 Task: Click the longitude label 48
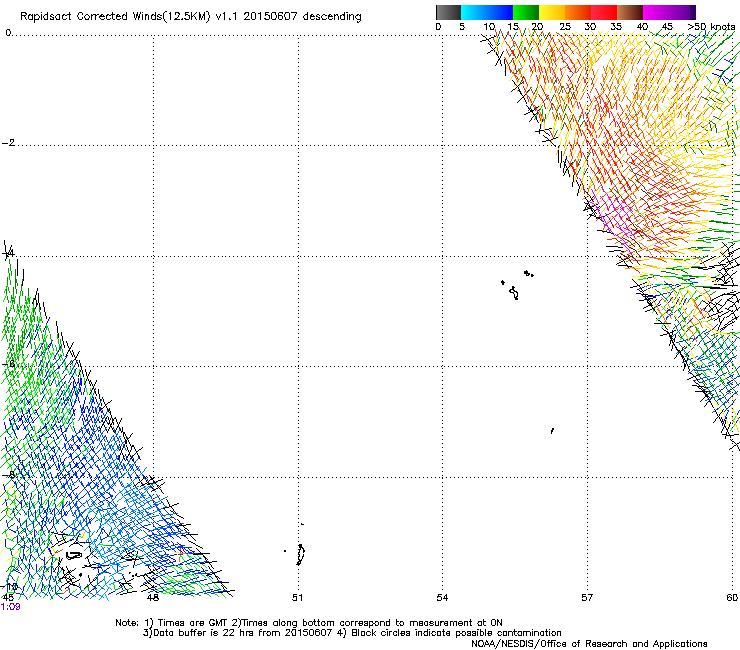point(153,598)
